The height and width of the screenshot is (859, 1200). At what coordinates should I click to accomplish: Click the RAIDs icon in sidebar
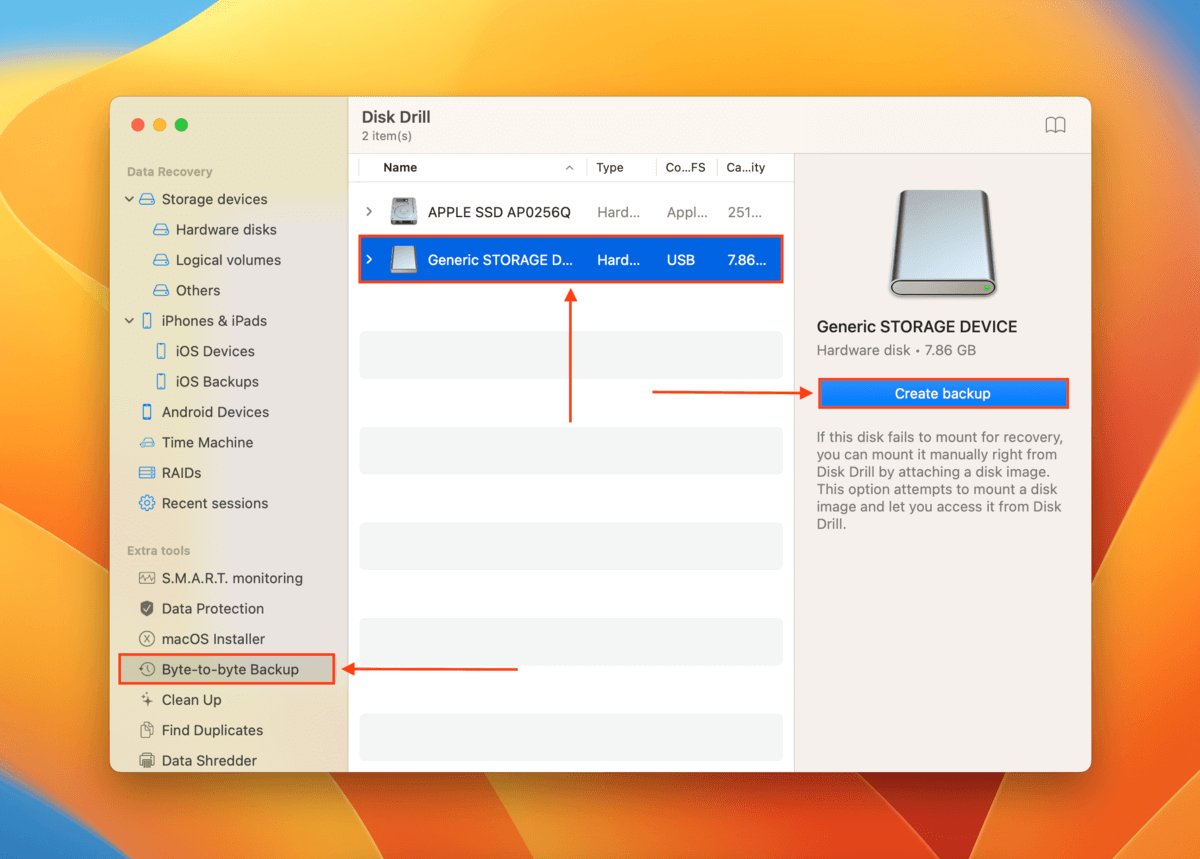coord(147,473)
